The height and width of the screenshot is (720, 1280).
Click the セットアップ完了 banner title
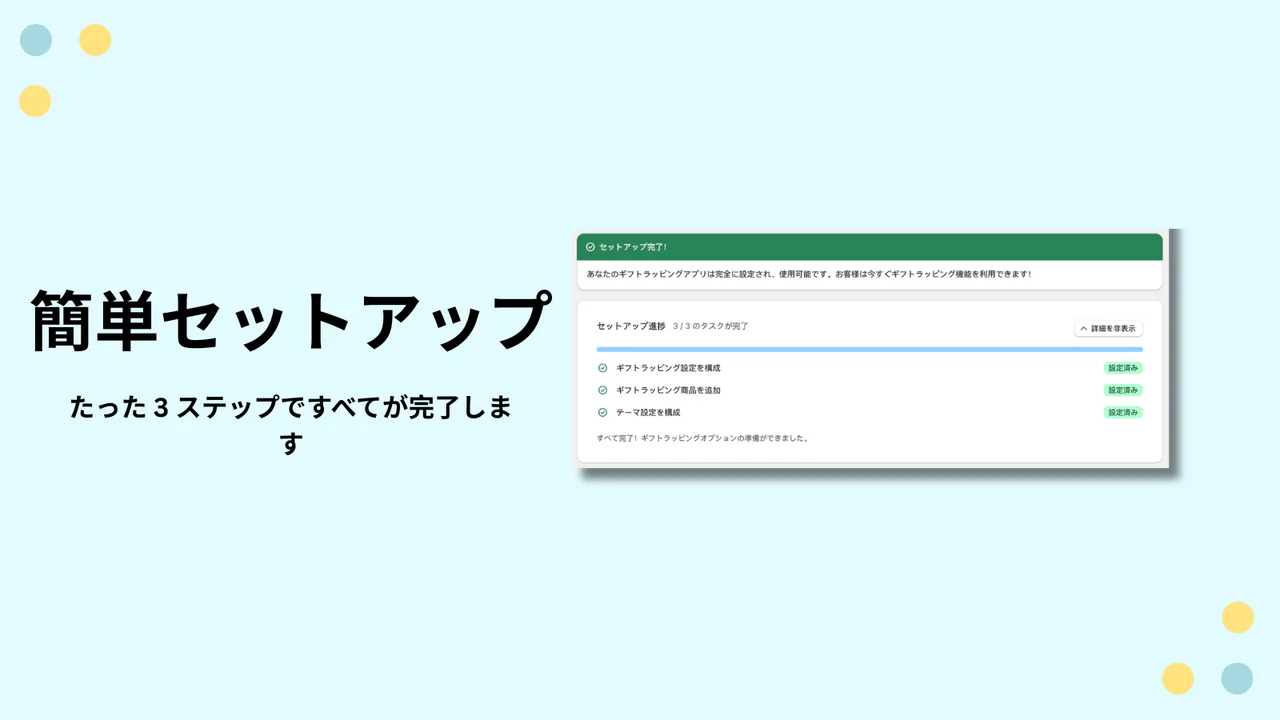coord(630,246)
